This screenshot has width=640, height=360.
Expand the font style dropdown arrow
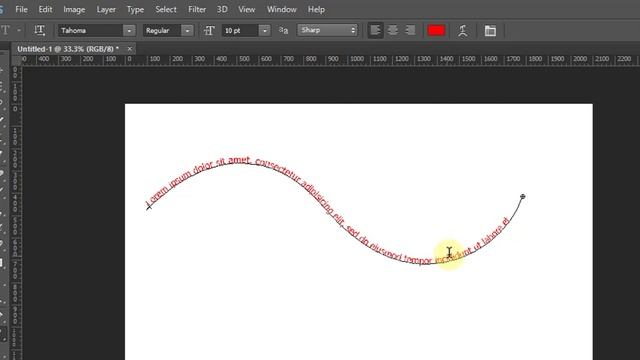click(187, 31)
